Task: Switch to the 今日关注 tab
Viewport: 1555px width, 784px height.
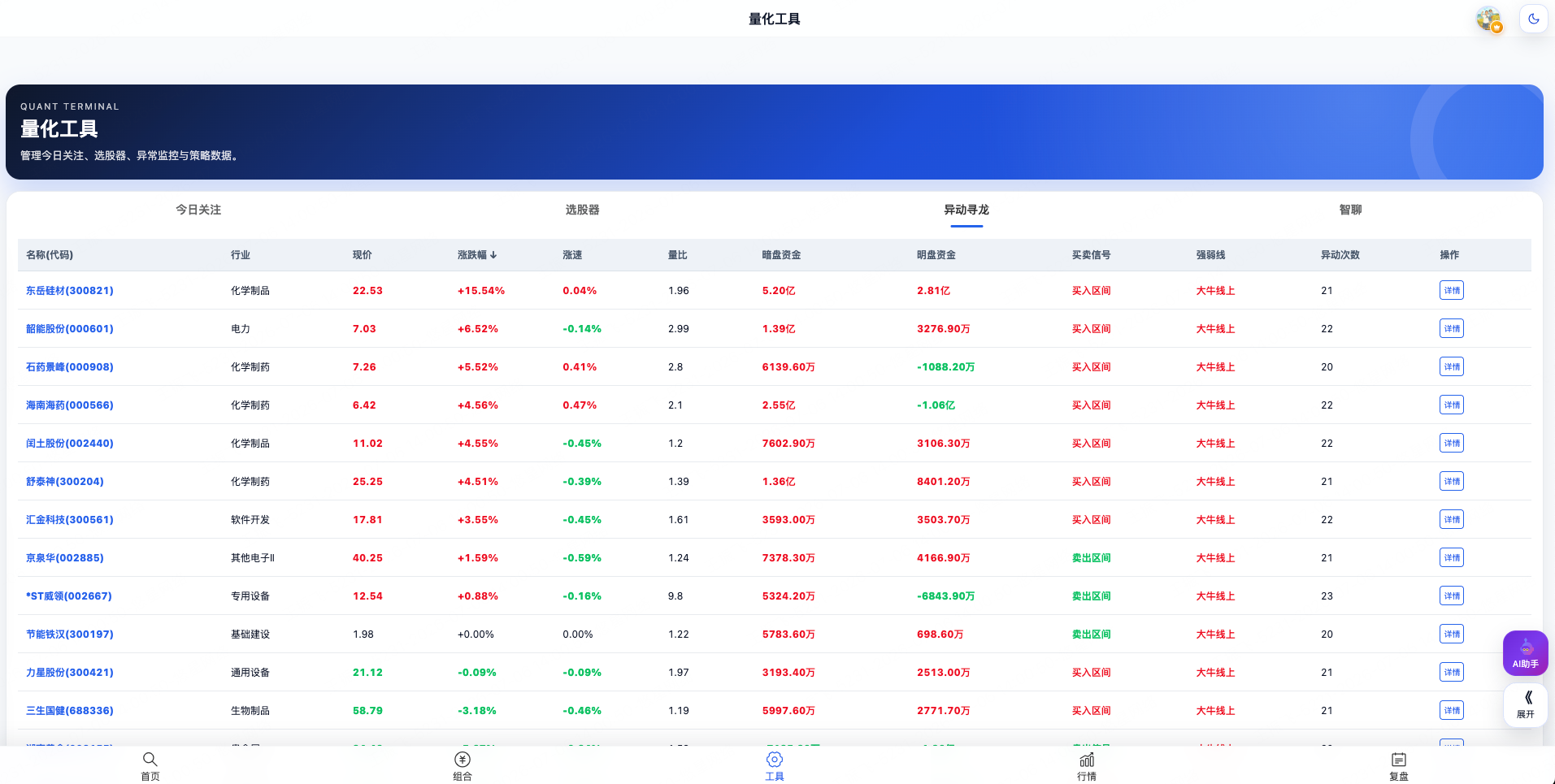Action: click(198, 210)
